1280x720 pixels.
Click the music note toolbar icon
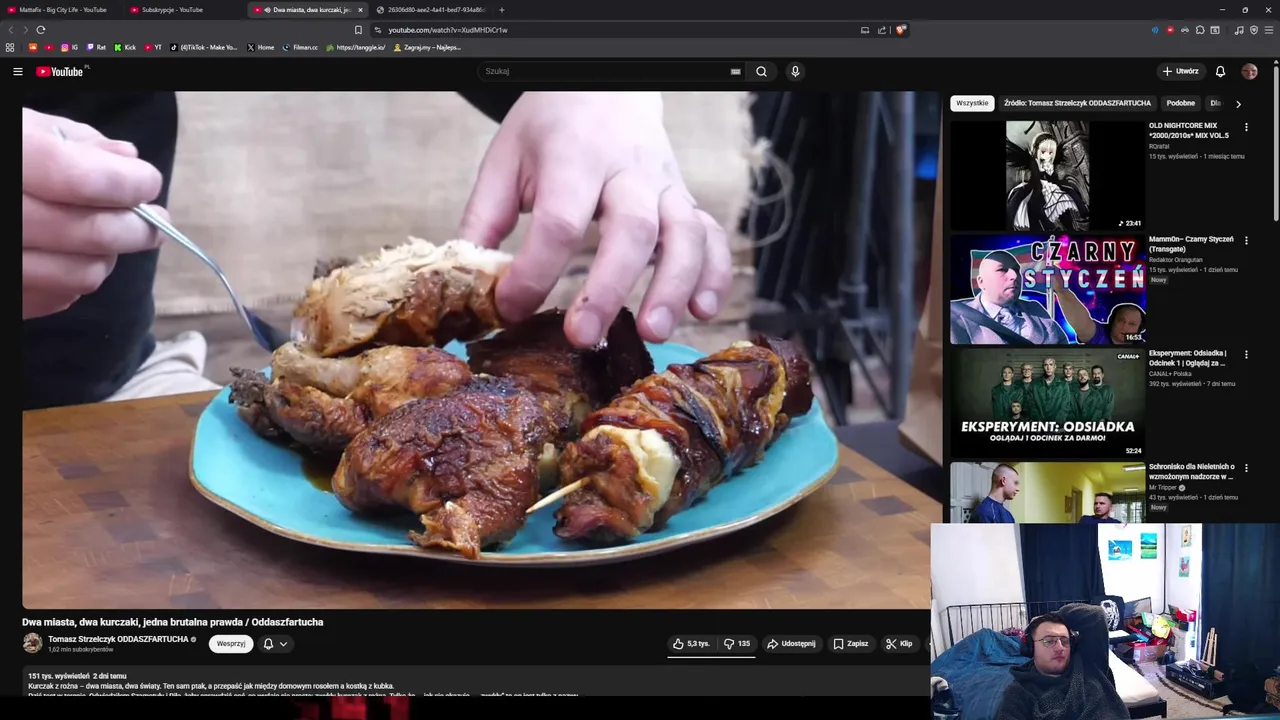click(1239, 30)
